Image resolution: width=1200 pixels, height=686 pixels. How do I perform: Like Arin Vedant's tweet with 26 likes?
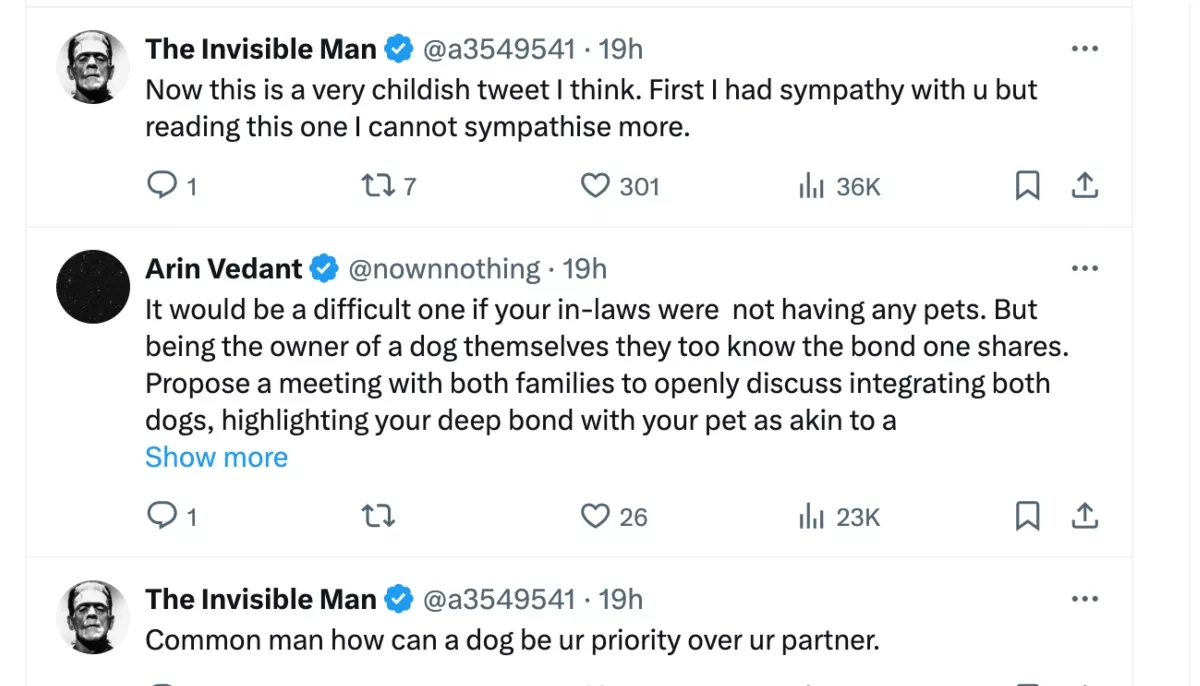click(596, 516)
